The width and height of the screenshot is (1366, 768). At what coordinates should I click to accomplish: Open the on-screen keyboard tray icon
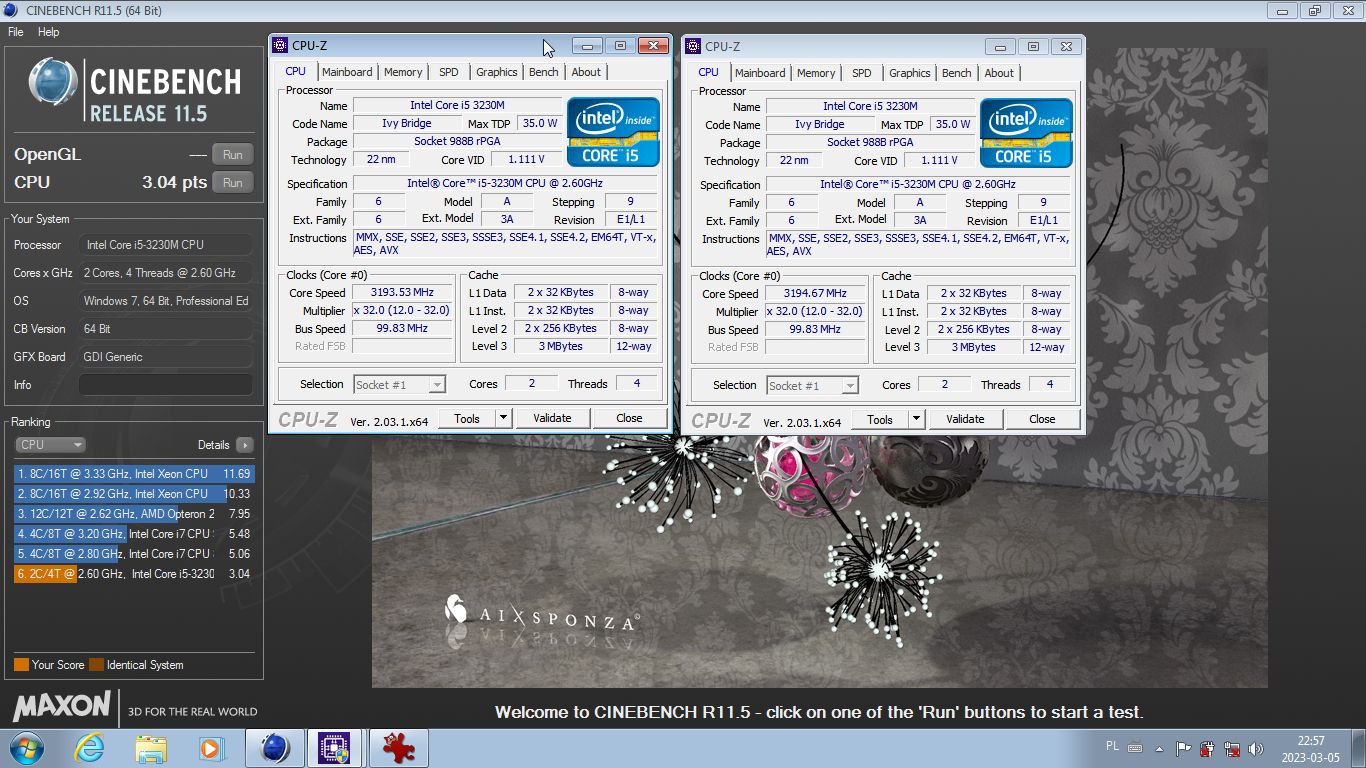click(1136, 746)
